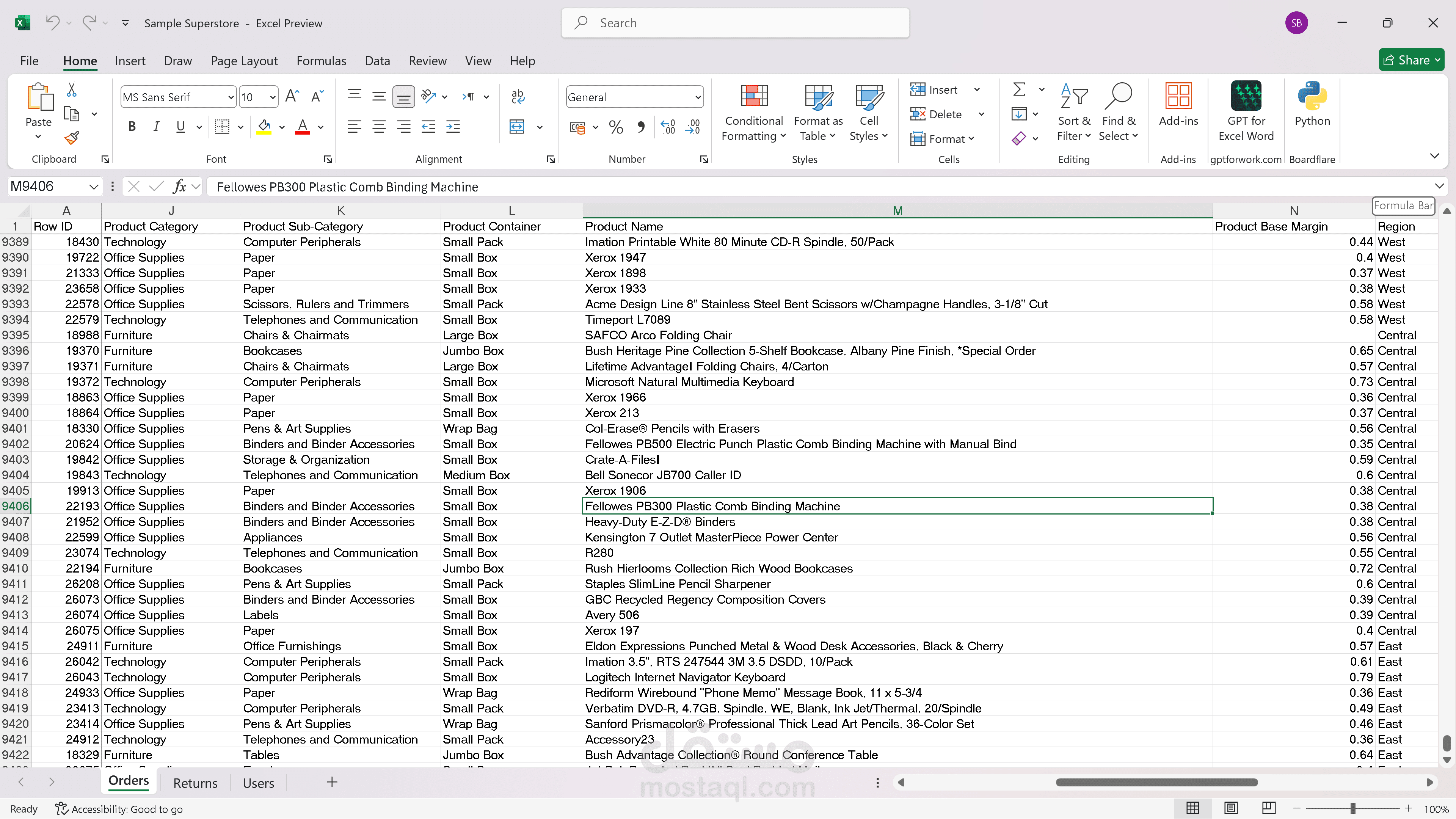This screenshot has width=1456, height=819.
Task: Toggle Bold formatting
Action: point(132,127)
